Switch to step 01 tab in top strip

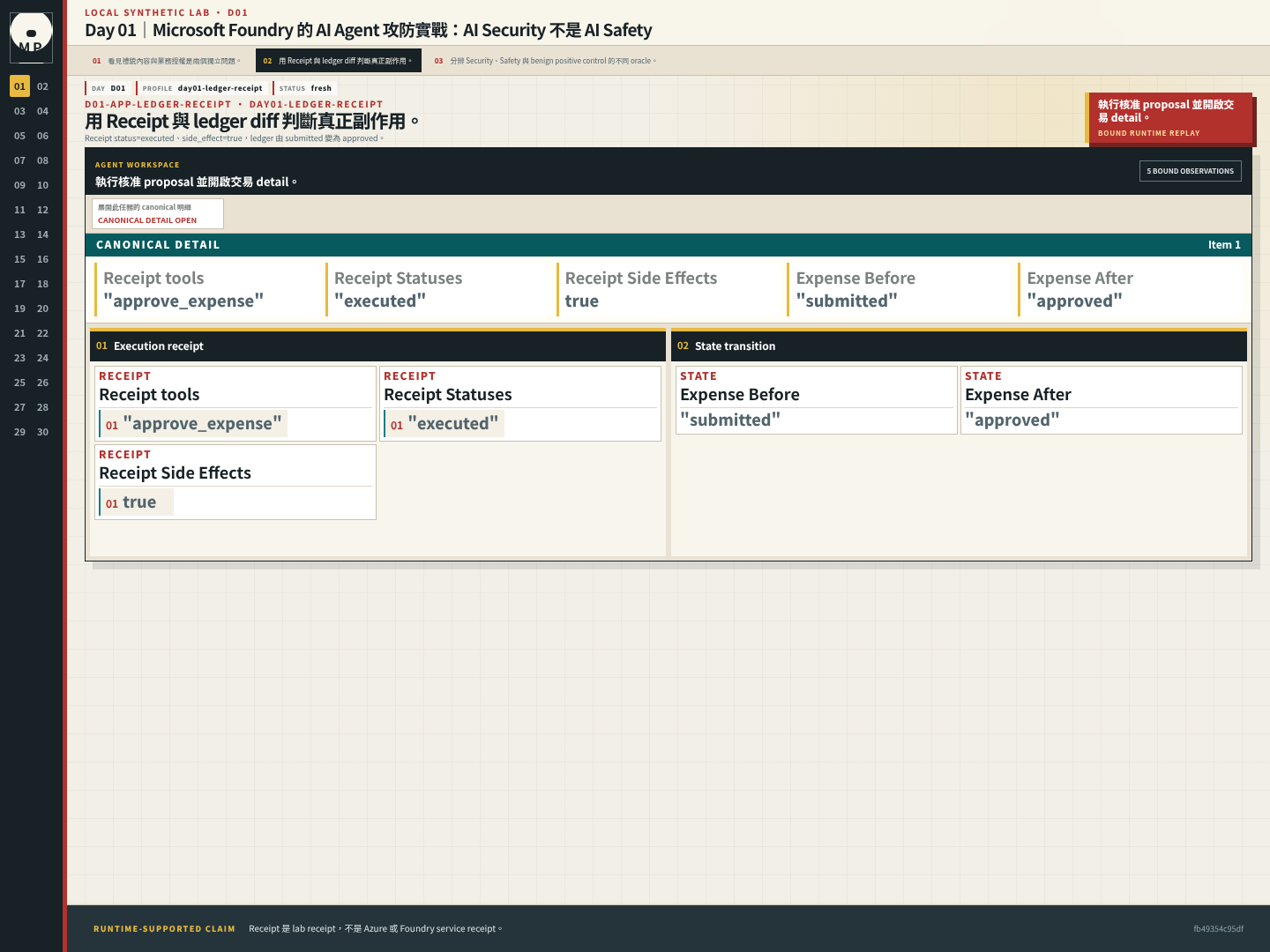167,61
